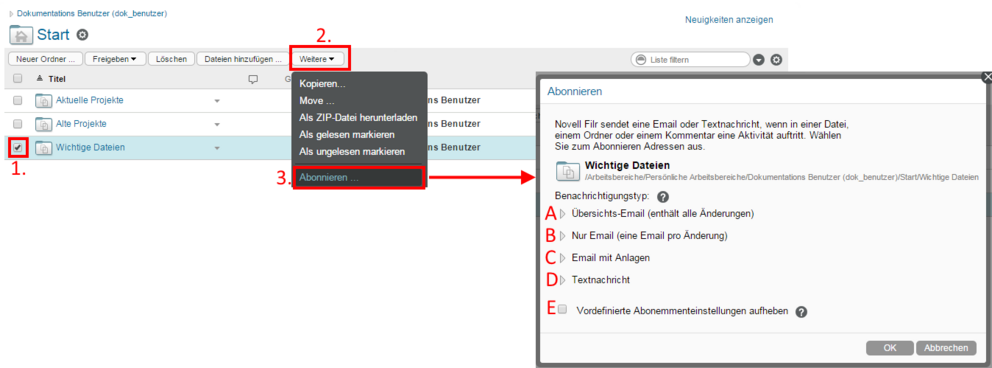This screenshot has height=368, width=992.
Task: Confirm subscription with OK button
Action: tap(890, 348)
